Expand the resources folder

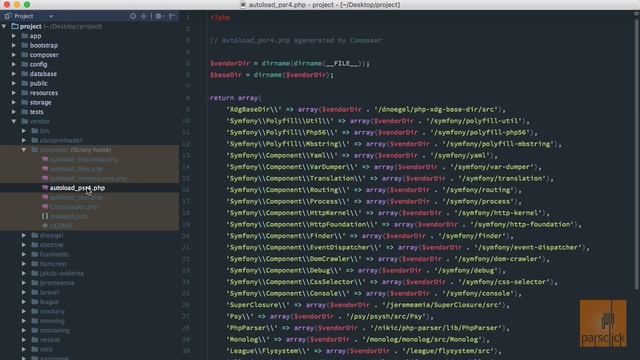14,93
